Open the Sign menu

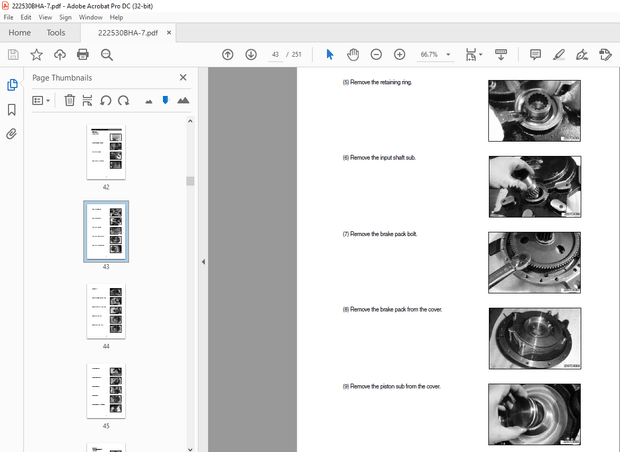(65, 17)
